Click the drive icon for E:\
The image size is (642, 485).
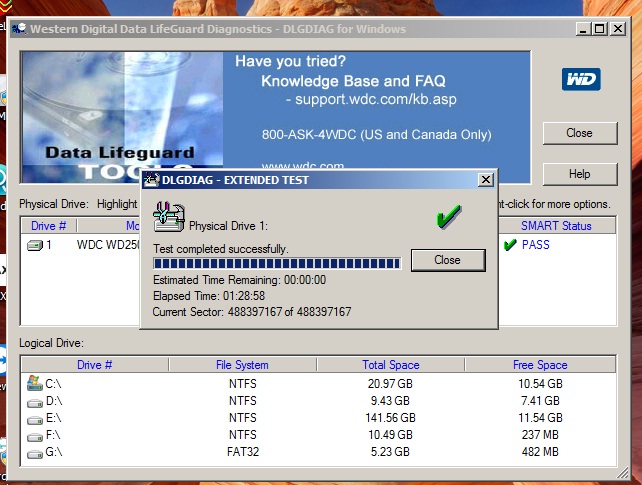[35, 420]
